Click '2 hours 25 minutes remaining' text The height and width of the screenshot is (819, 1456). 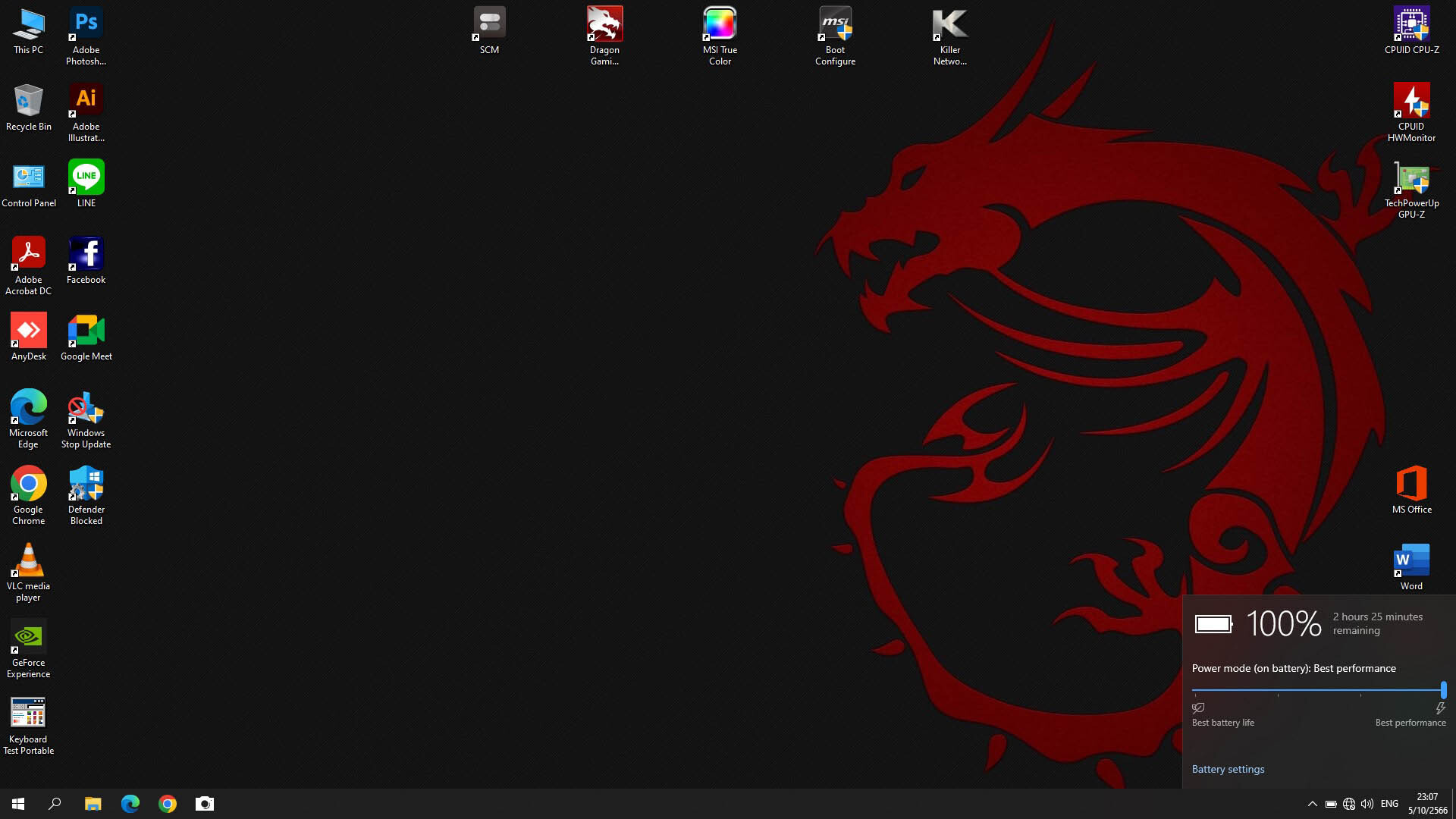[1378, 623]
